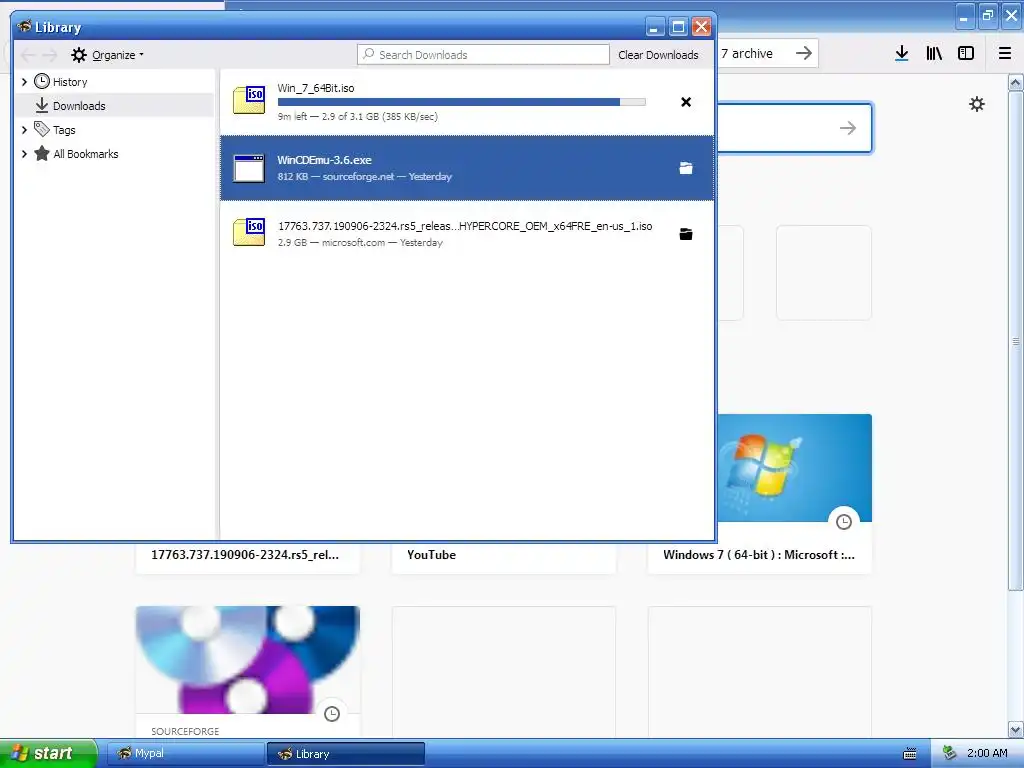Screen dimensions: 1024x768
Task: Select the Win_7_64Bit.iso file name
Action: click(316, 88)
